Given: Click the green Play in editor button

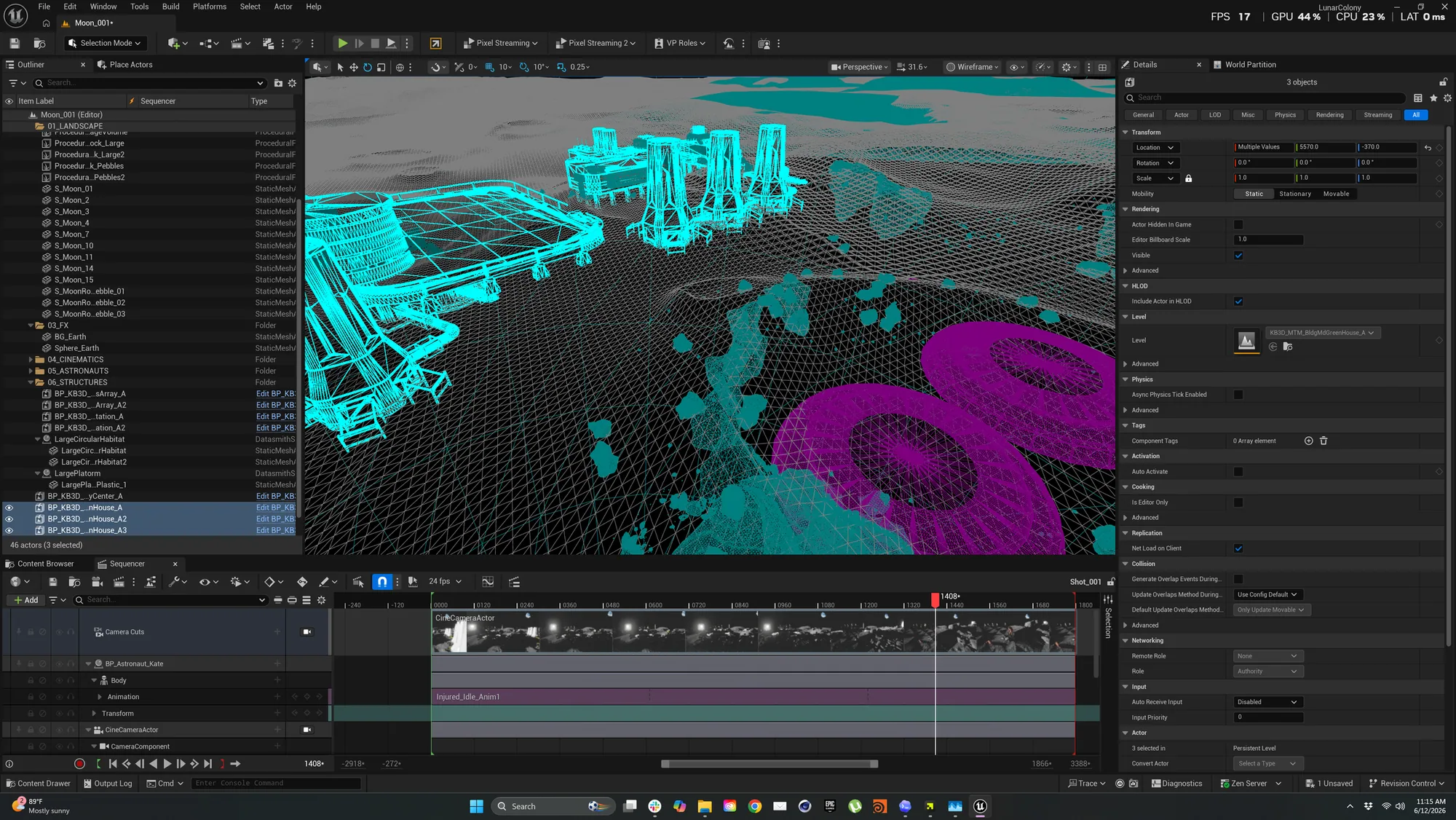Looking at the screenshot, I should click(342, 44).
